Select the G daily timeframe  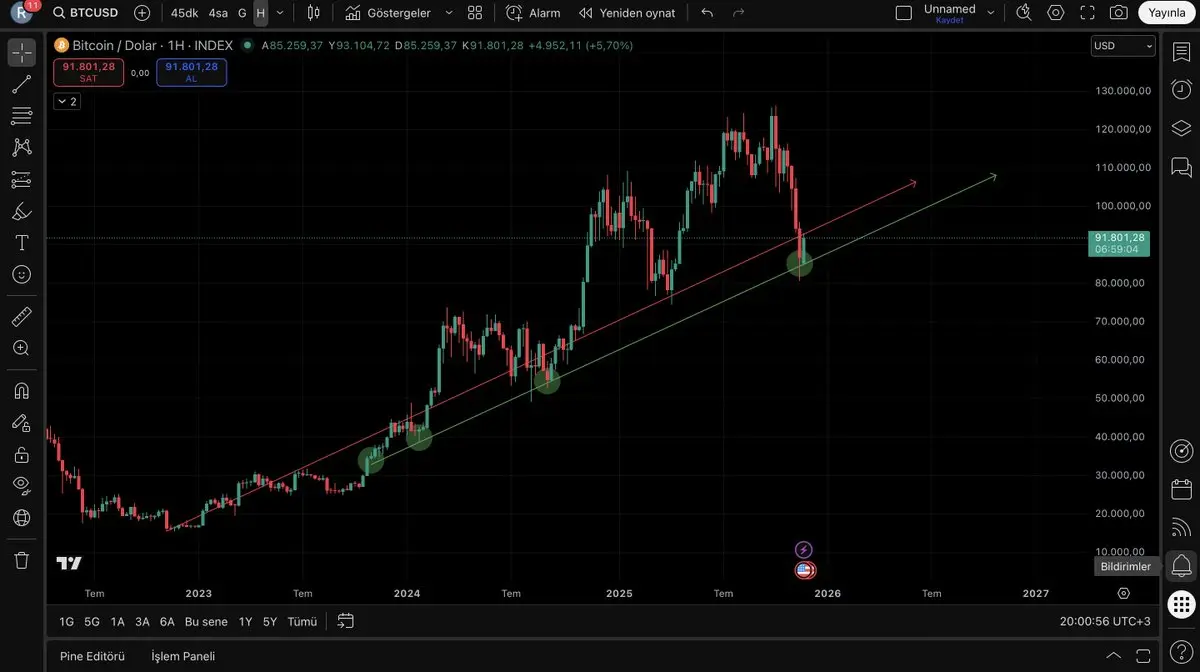pyautogui.click(x=242, y=13)
